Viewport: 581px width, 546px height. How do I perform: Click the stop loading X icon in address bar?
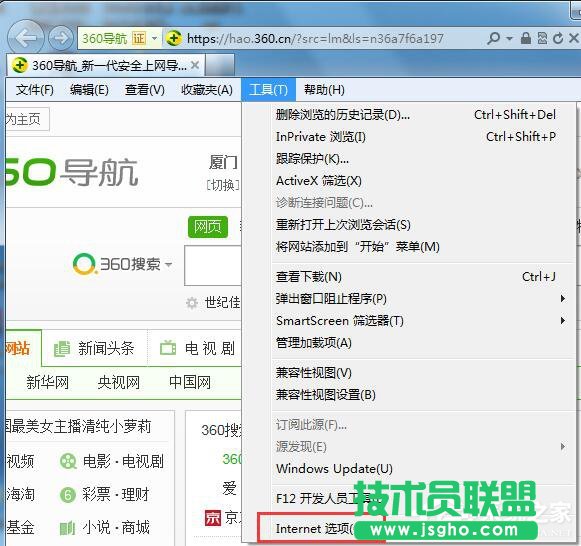tap(574, 38)
